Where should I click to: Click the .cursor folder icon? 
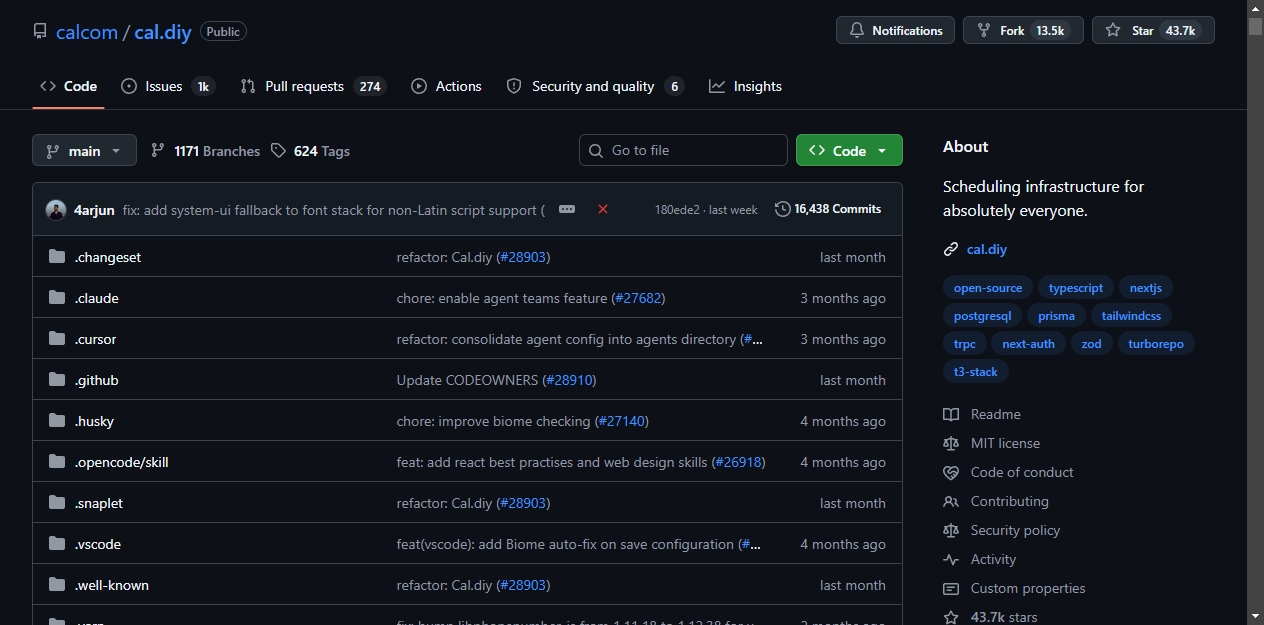57,339
